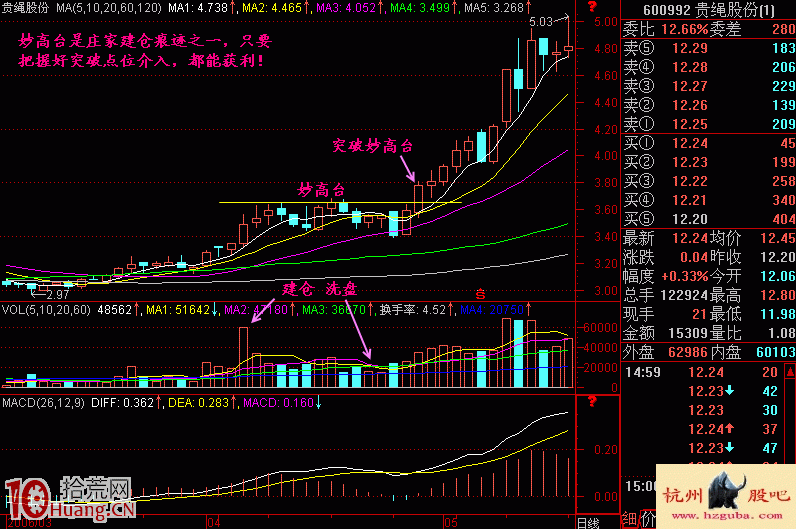Select the 卖③ 12.27 ask row
The height and width of the screenshot is (529, 796).
(x=709, y=86)
